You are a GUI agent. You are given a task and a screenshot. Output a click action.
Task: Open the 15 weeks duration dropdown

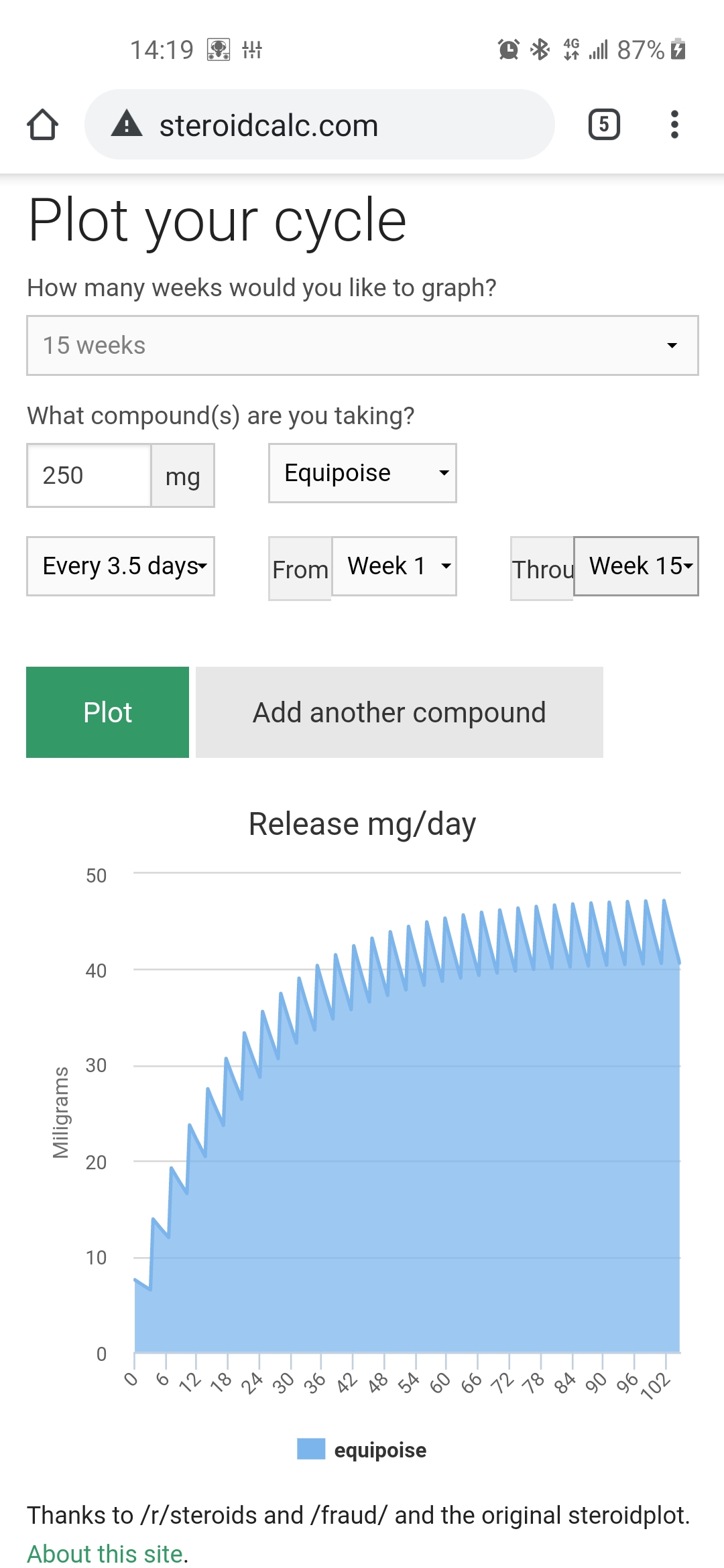362,346
